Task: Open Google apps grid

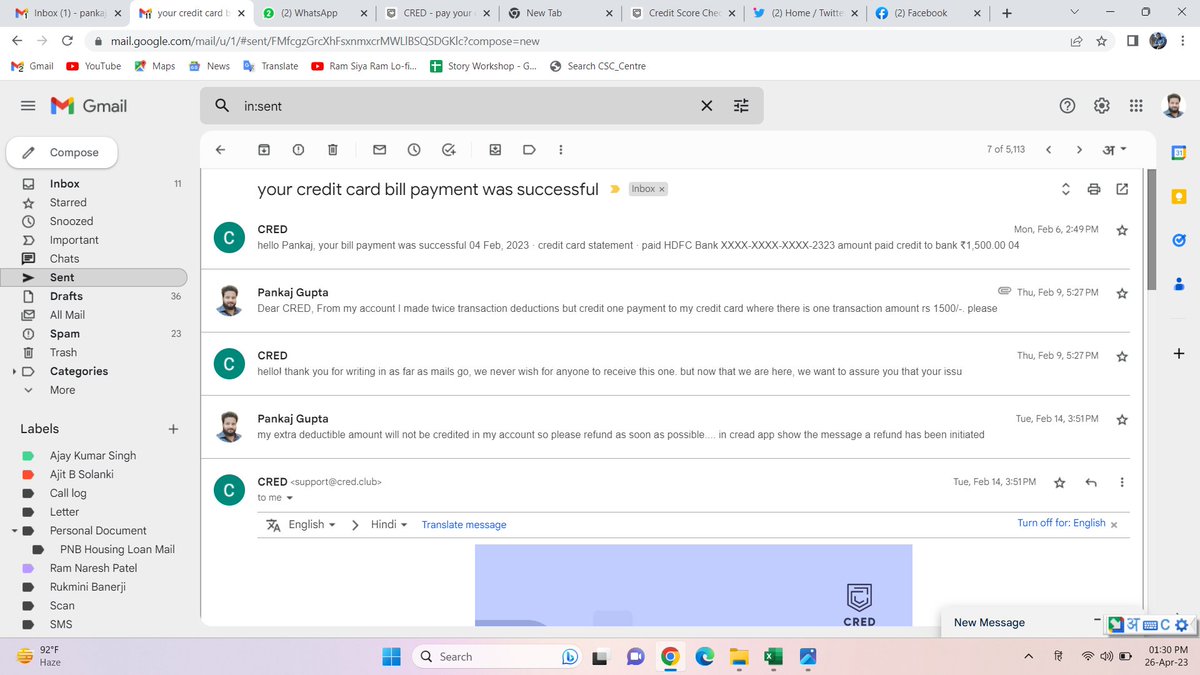Action: pyautogui.click(x=1136, y=106)
